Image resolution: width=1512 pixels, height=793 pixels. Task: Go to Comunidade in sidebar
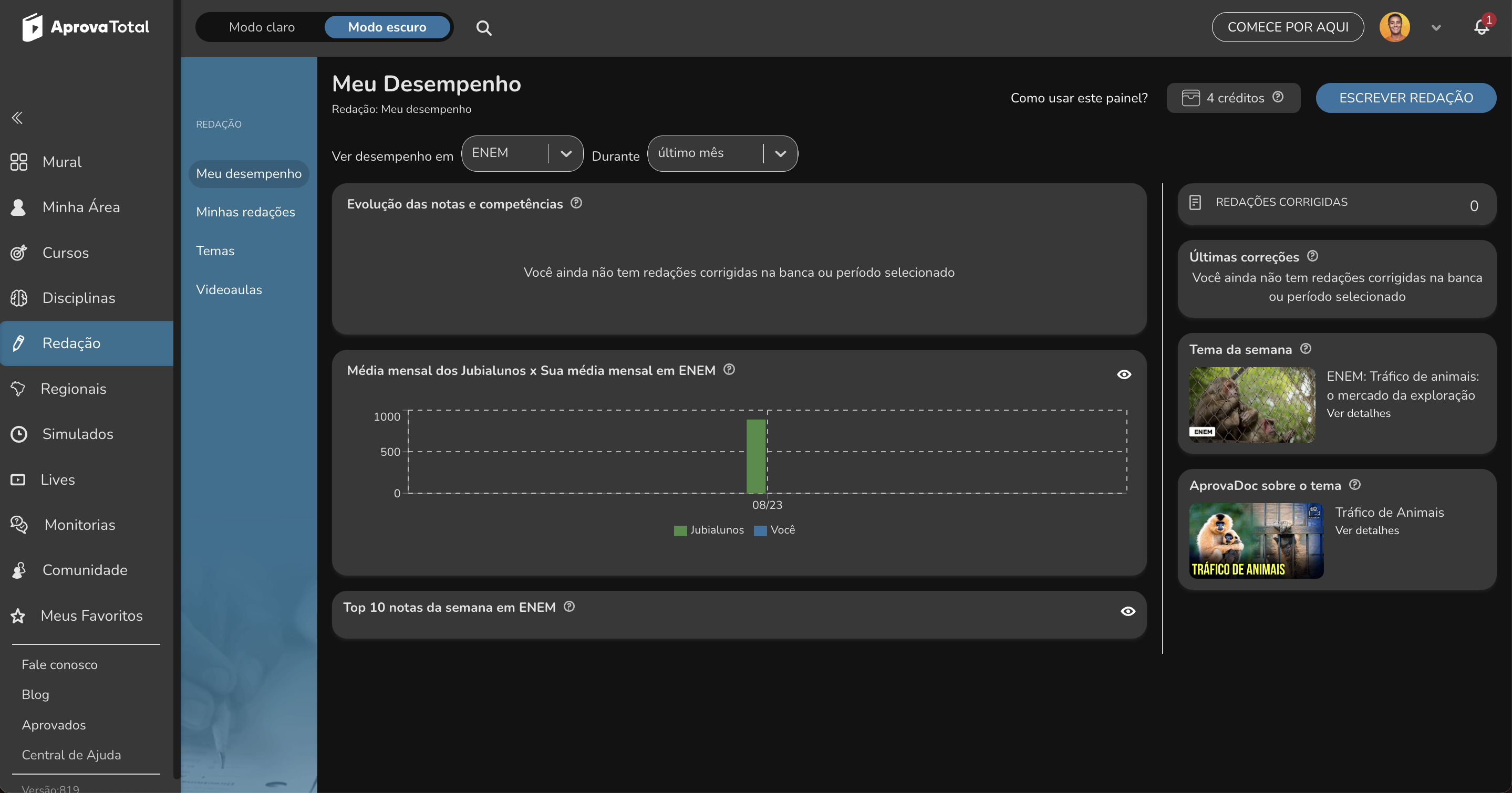click(85, 570)
